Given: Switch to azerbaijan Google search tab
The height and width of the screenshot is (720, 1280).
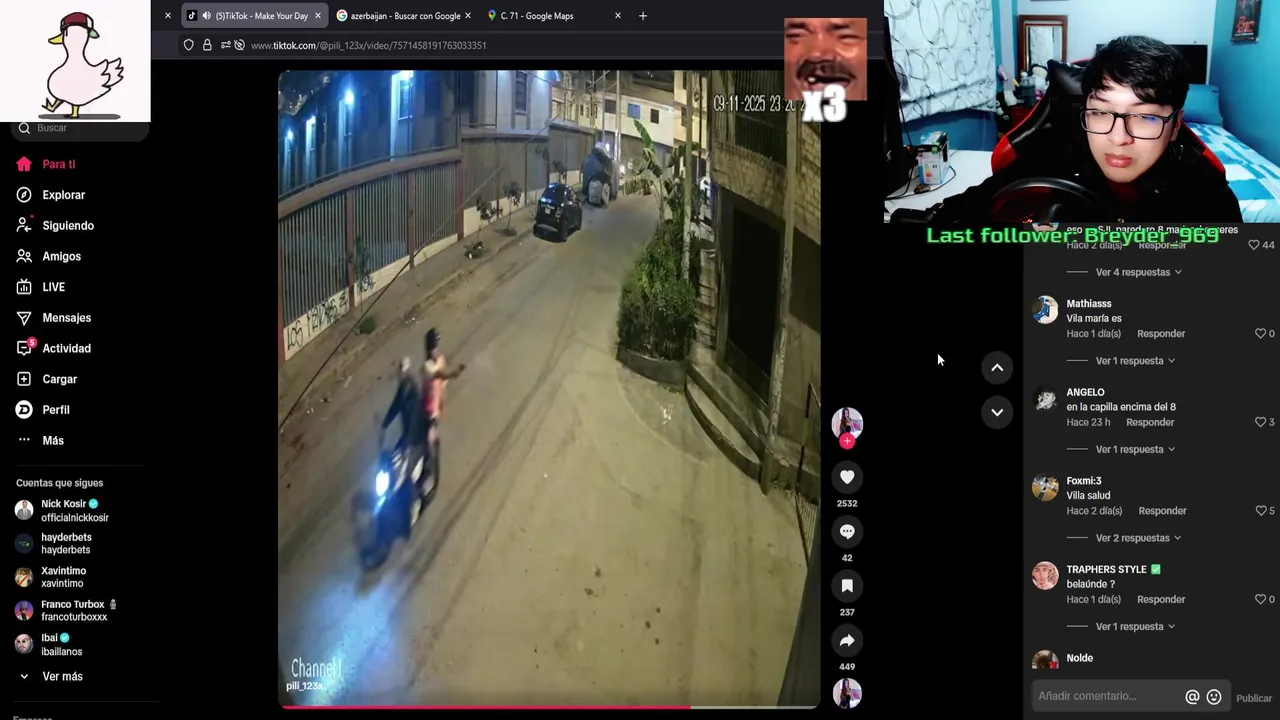Looking at the screenshot, I should tap(403, 16).
